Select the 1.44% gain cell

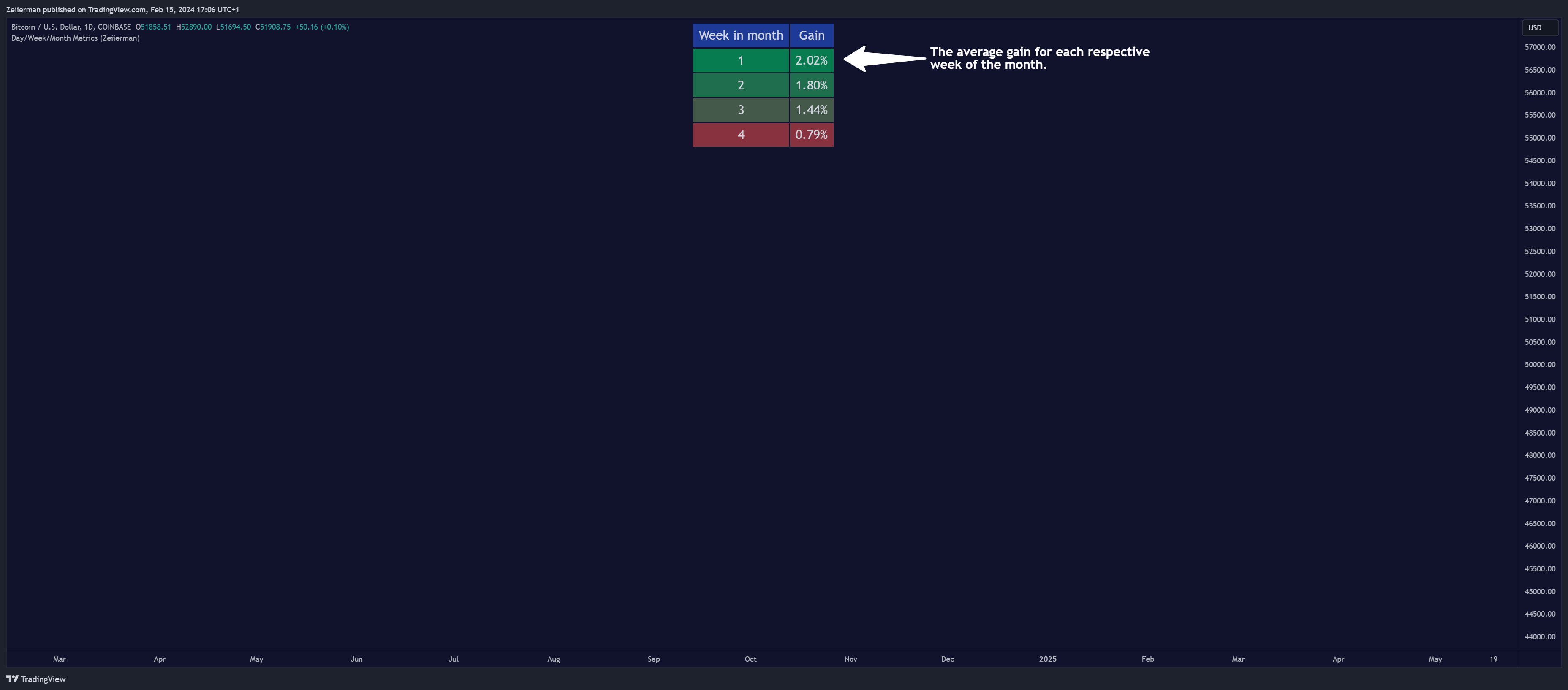[x=811, y=110]
